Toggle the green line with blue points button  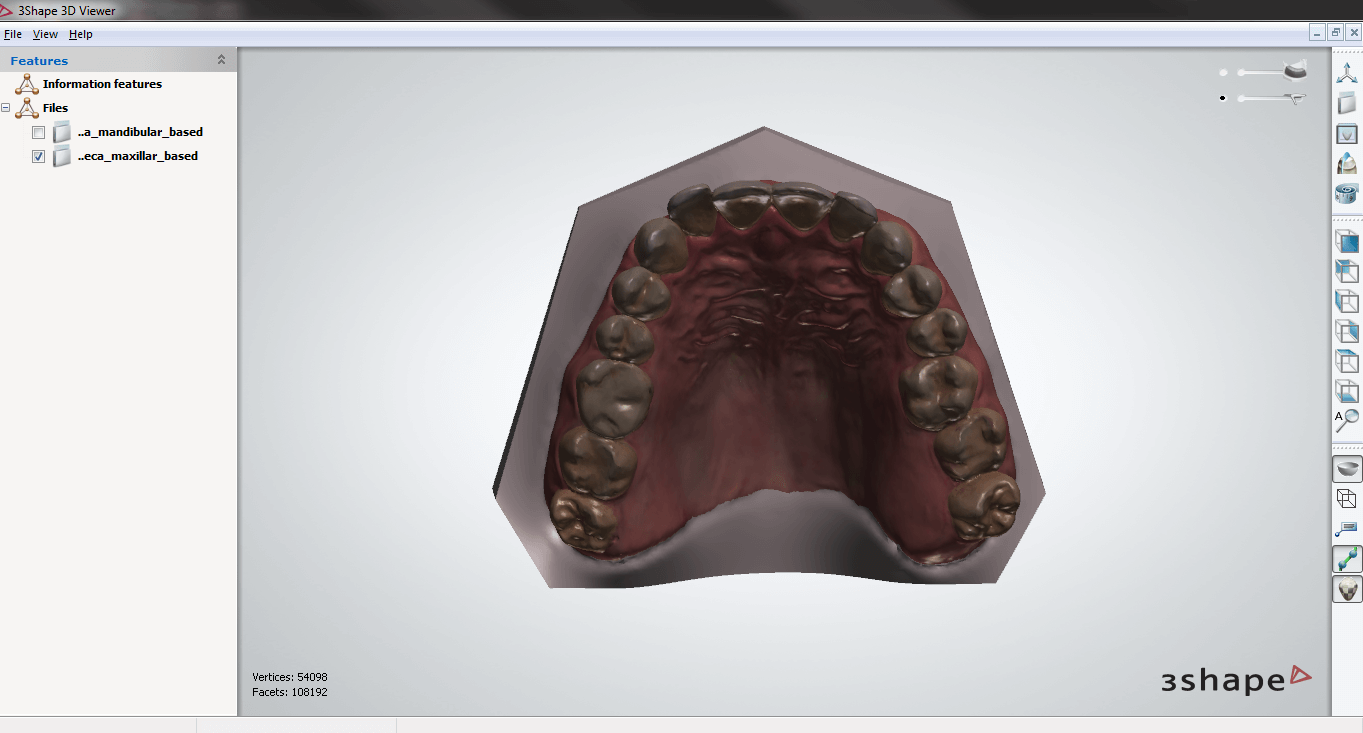1347,559
